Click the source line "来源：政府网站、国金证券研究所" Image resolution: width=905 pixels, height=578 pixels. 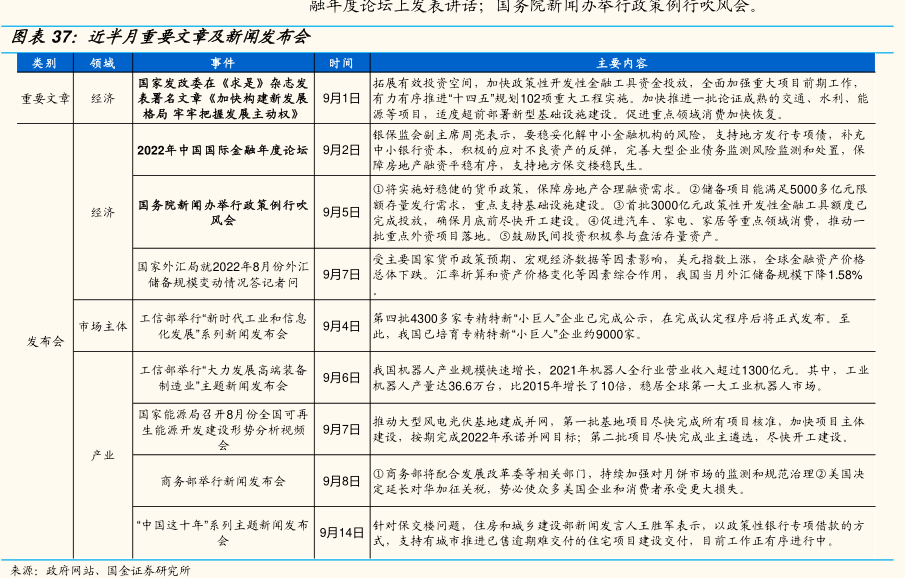[x=100, y=570]
